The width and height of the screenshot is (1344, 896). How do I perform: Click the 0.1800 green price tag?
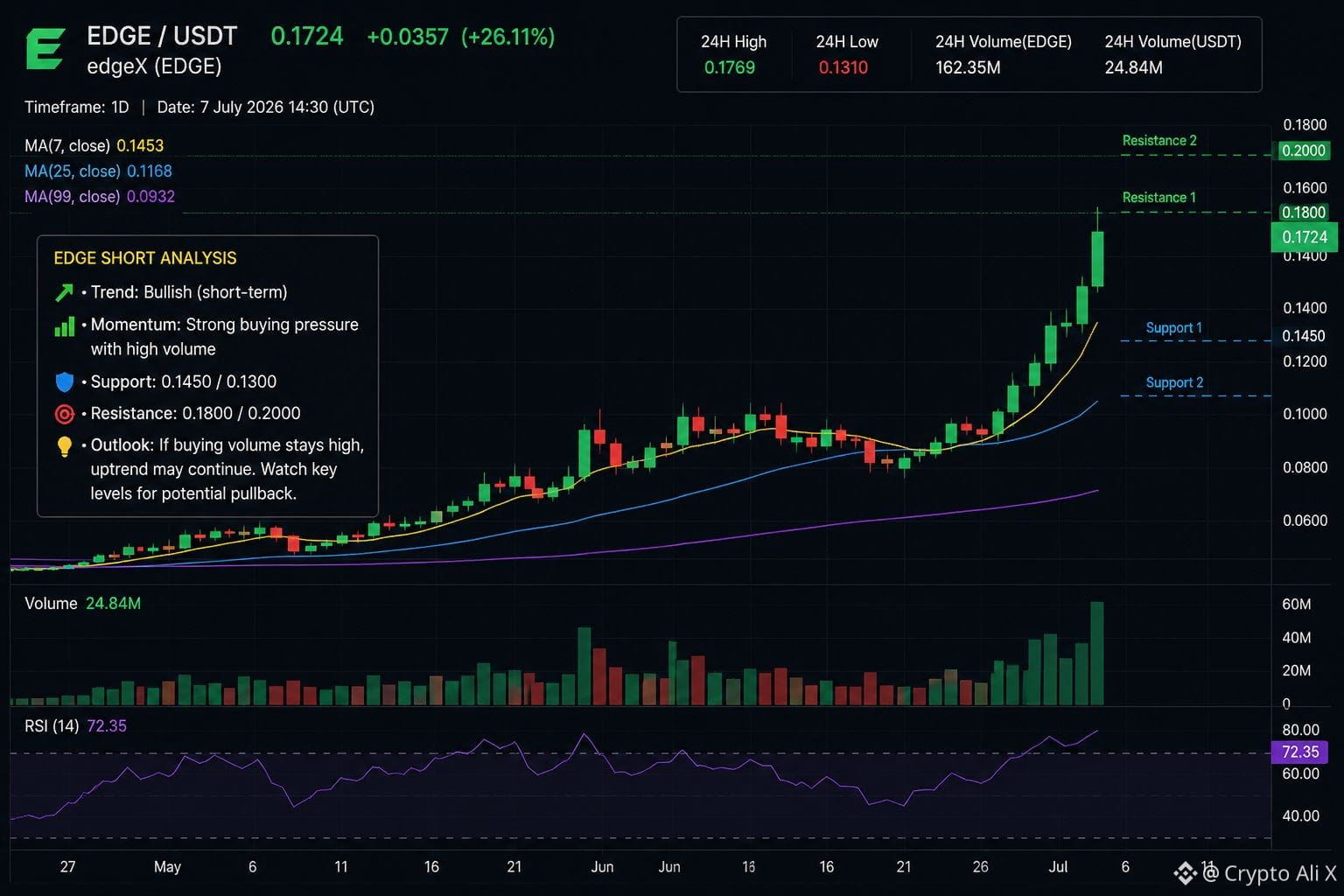click(x=1303, y=213)
